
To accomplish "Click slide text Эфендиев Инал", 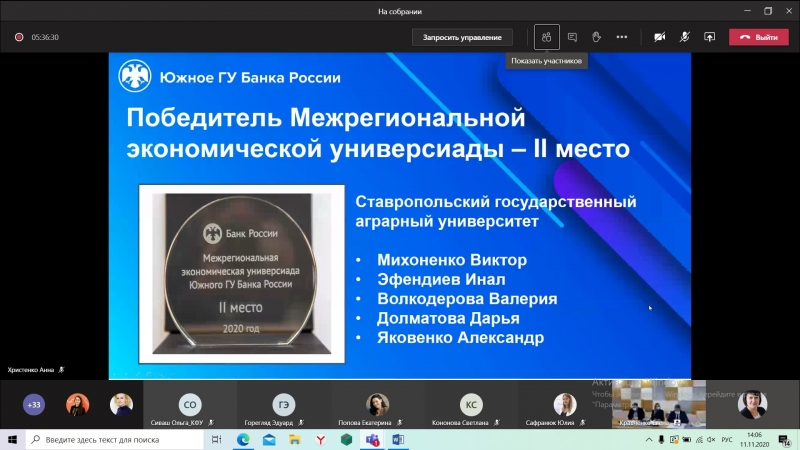I will (x=441, y=280).
